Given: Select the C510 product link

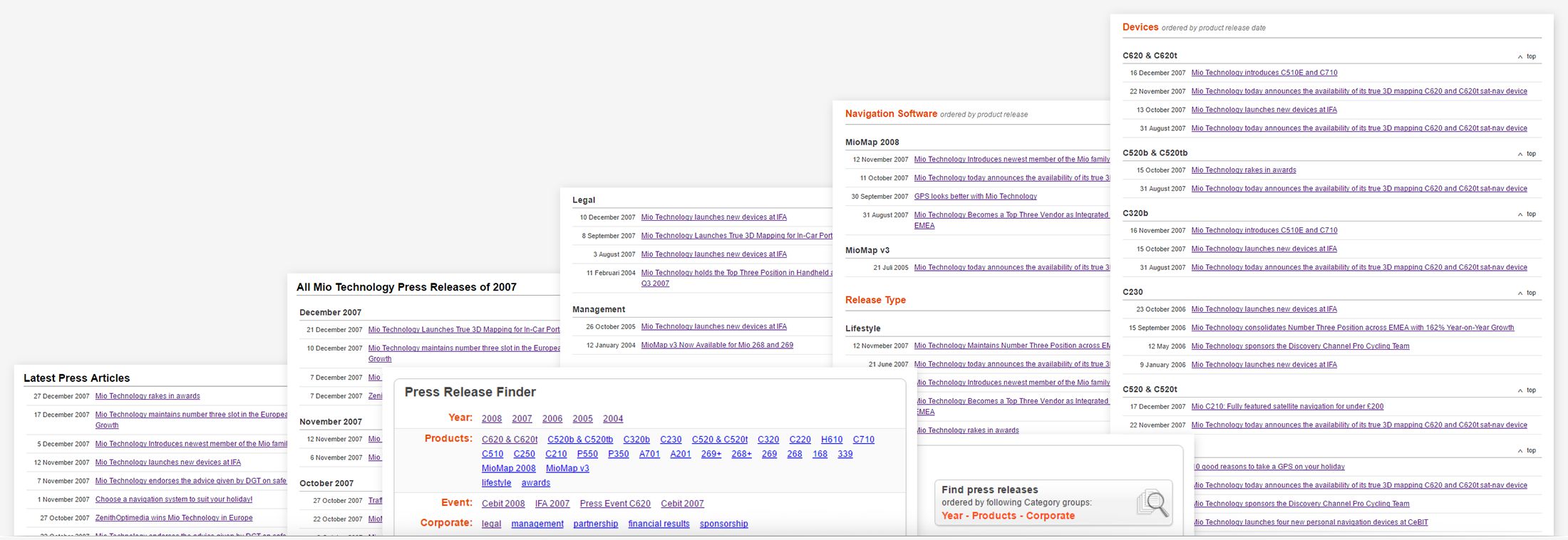Looking at the screenshot, I should point(492,454).
